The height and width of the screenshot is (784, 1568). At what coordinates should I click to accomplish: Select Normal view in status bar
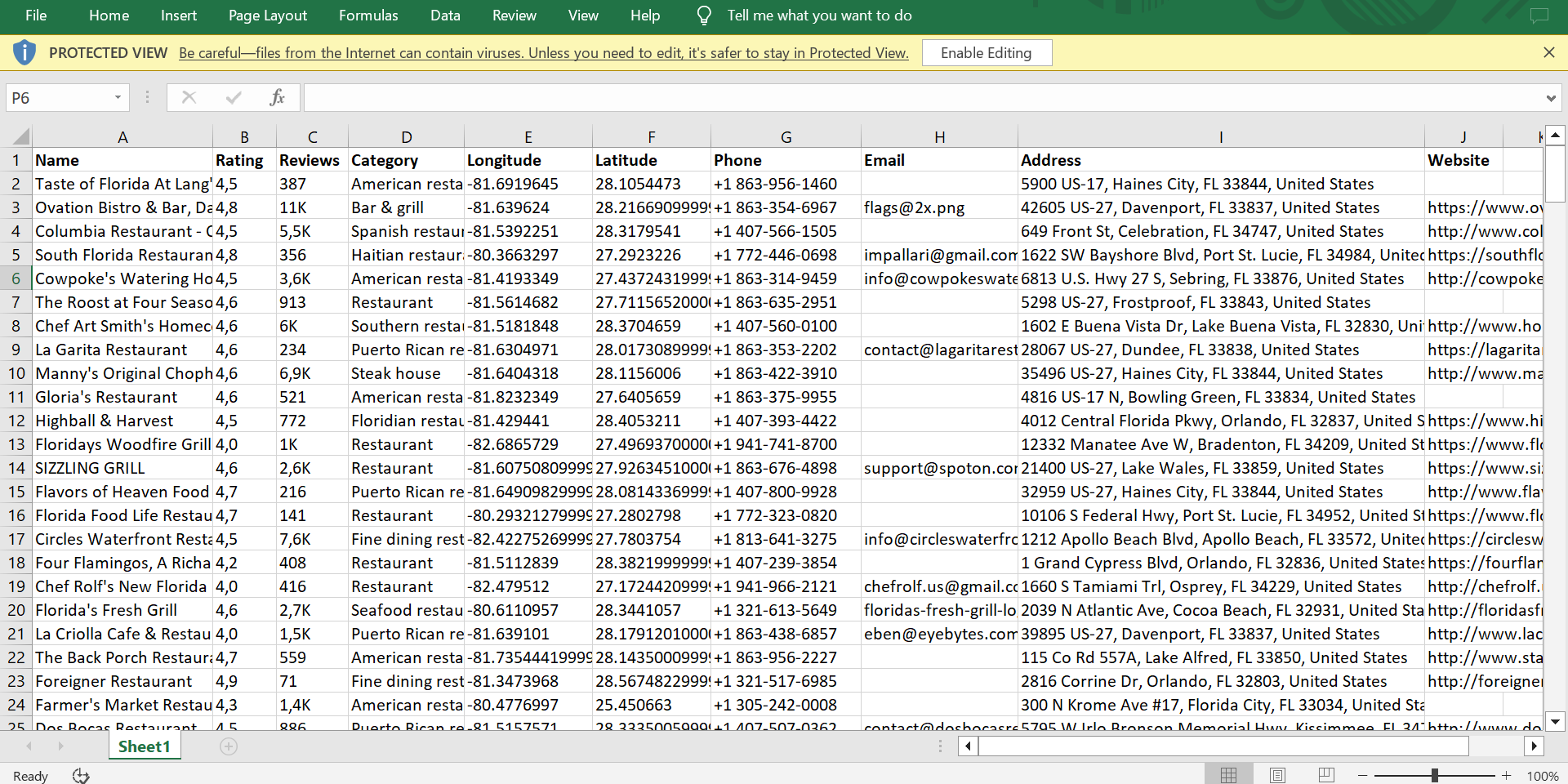coord(1228,775)
